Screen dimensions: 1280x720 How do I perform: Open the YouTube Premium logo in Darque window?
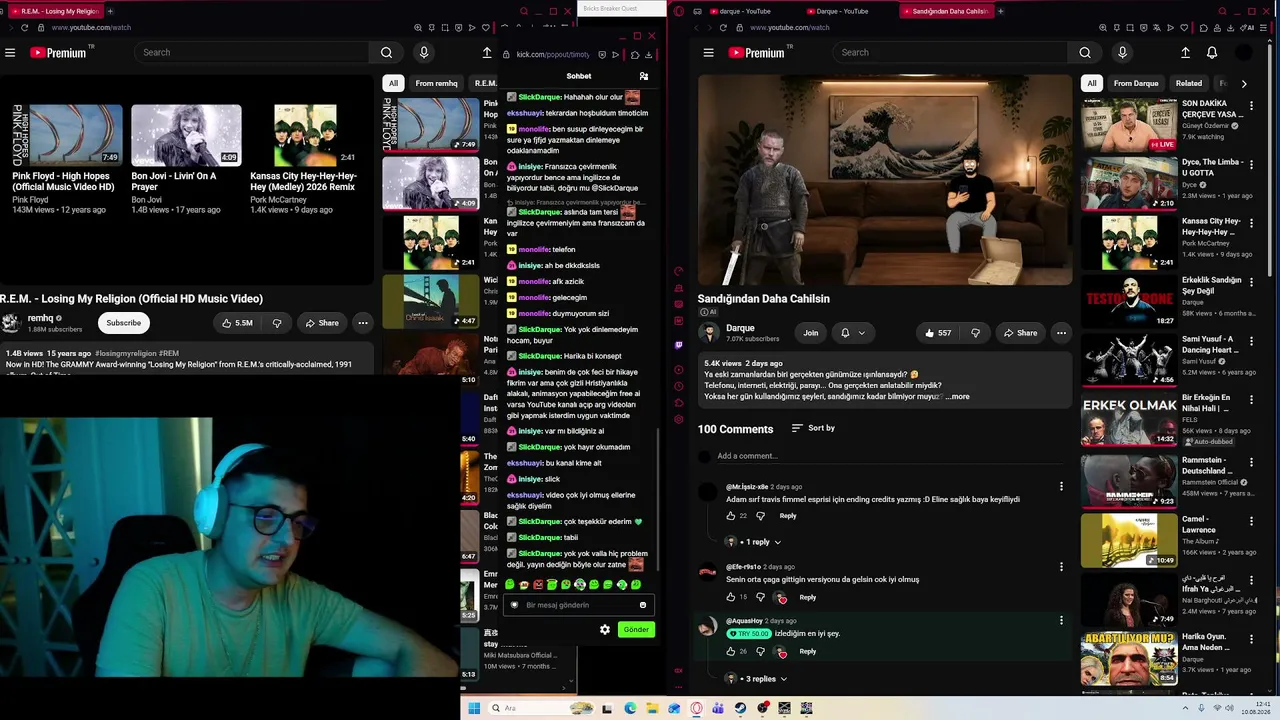click(758, 53)
